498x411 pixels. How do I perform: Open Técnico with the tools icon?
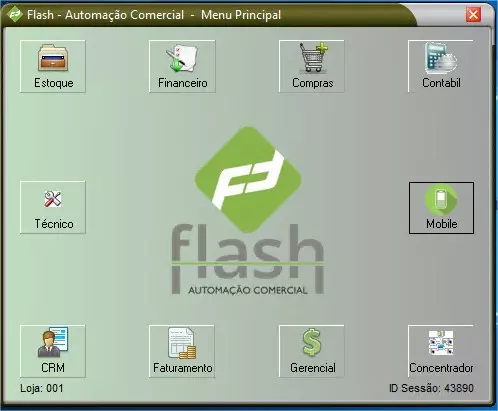[53, 199]
